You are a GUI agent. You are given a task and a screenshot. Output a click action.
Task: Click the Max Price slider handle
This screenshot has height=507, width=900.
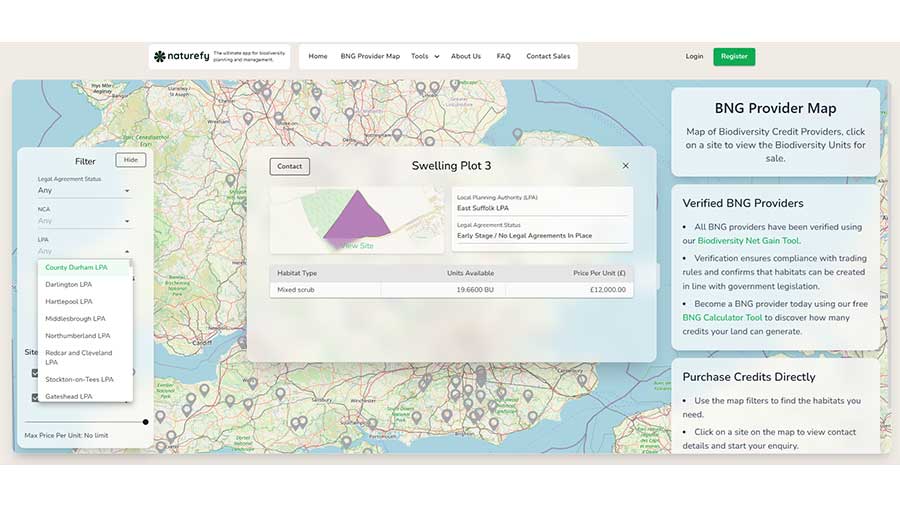(x=146, y=422)
